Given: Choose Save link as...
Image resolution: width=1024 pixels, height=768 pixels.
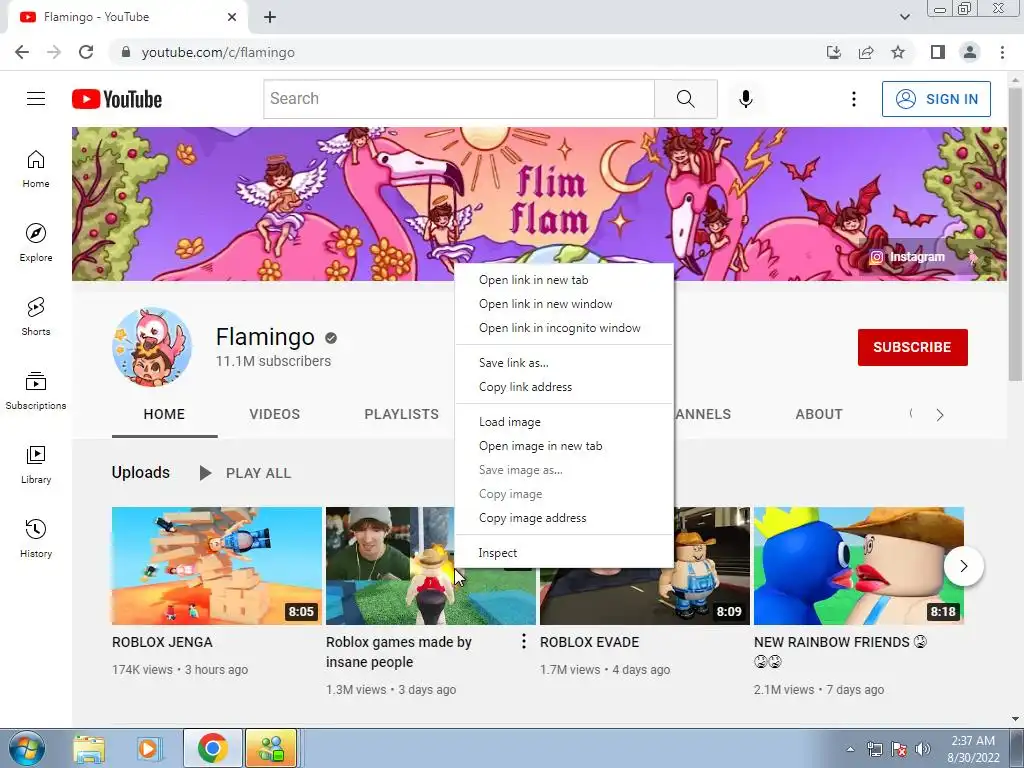Looking at the screenshot, I should click(x=564, y=363).
